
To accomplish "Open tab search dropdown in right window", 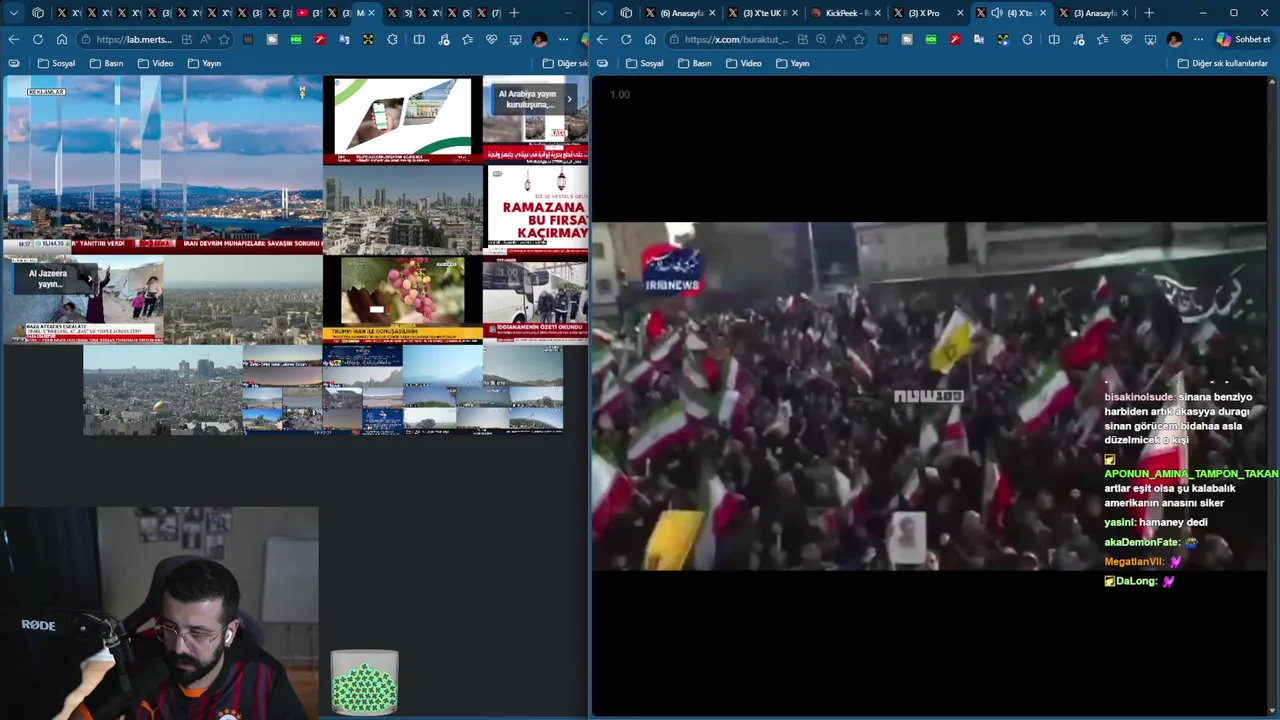I will coord(601,13).
